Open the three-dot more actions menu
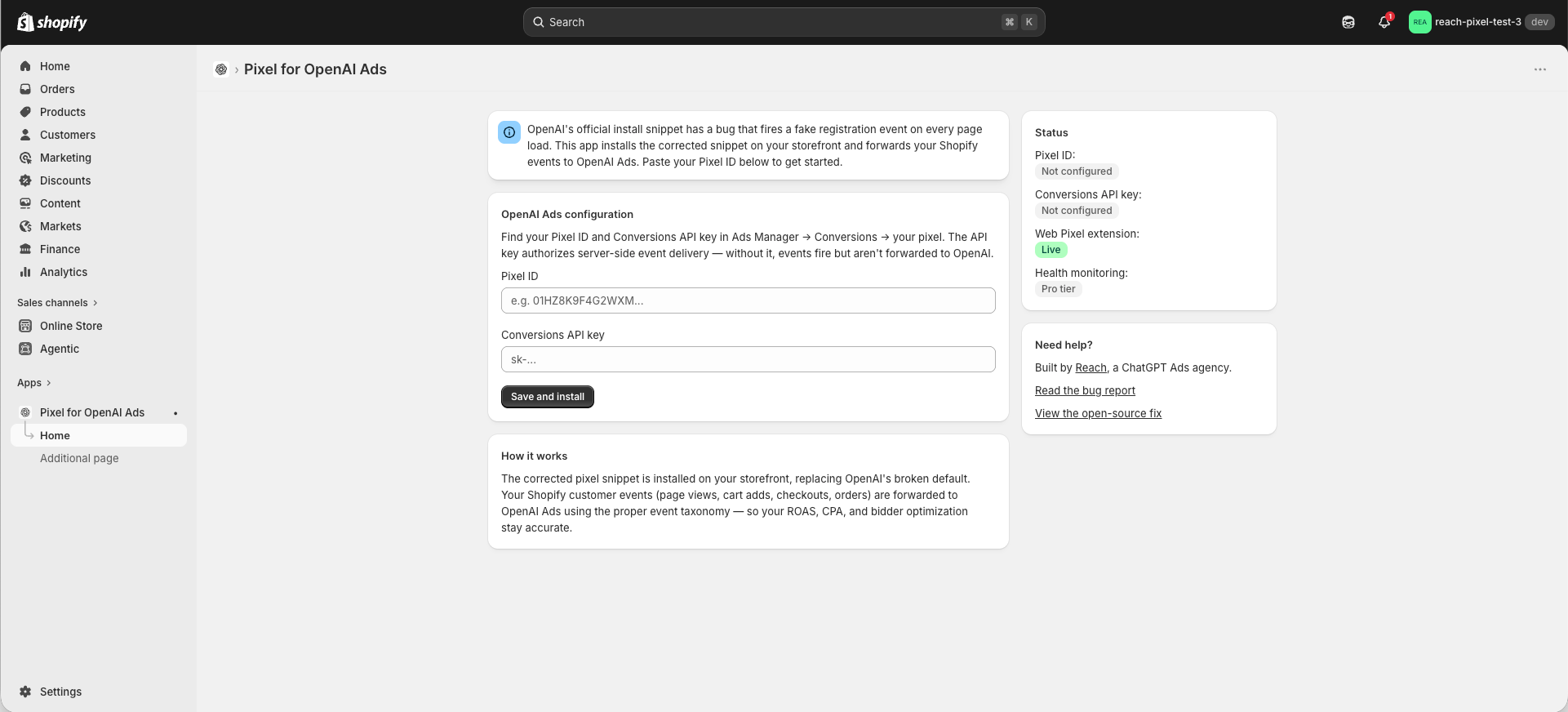Screen dimensions: 1568x712 coord(1540,69)
